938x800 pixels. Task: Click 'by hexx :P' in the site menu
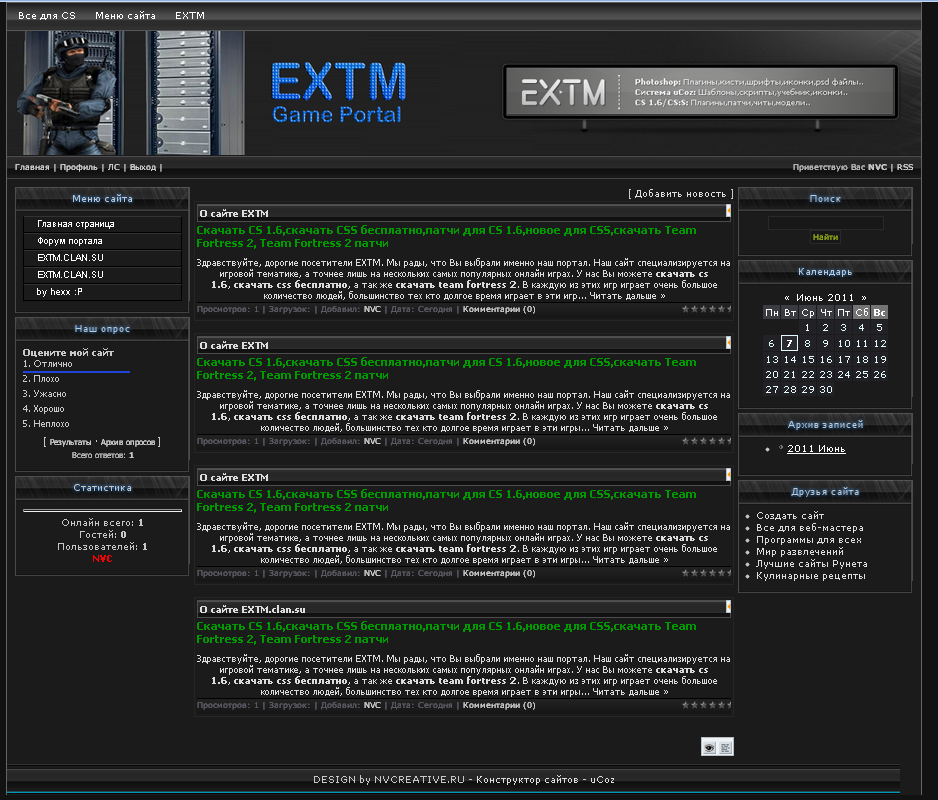102,292
